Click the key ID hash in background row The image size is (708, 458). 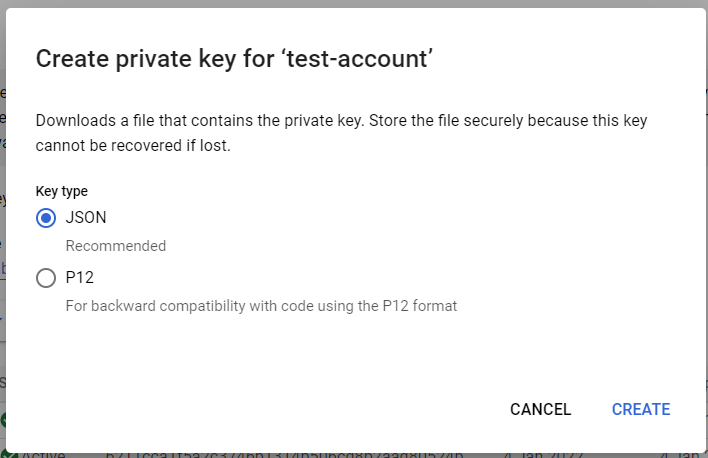[x=284, y=454]
